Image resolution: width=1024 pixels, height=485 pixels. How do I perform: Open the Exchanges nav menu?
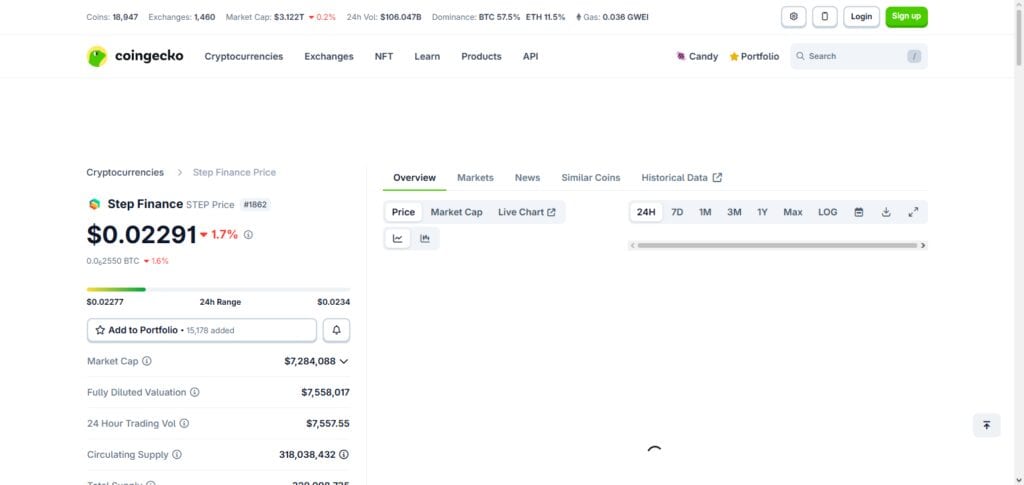(328, 56)
